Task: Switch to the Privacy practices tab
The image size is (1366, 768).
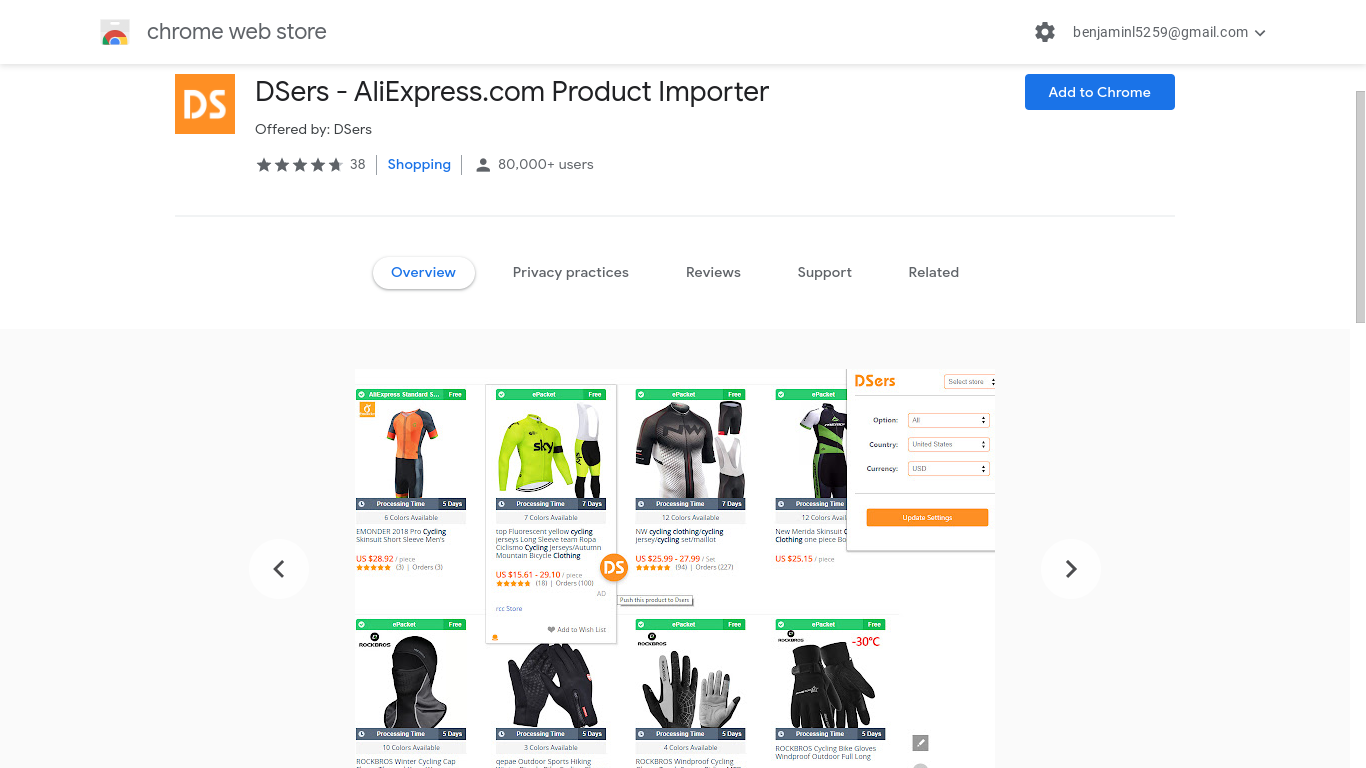Action: coord(571,272)
